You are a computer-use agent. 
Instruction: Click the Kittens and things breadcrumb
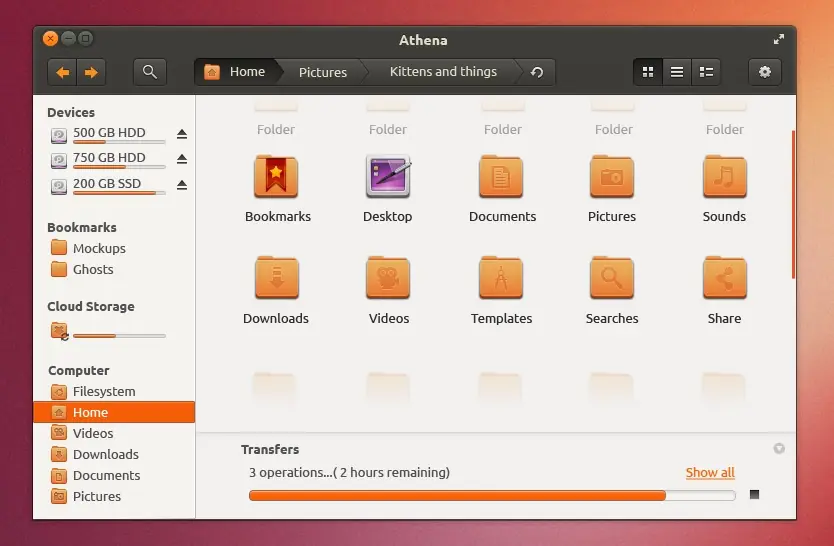443,72
